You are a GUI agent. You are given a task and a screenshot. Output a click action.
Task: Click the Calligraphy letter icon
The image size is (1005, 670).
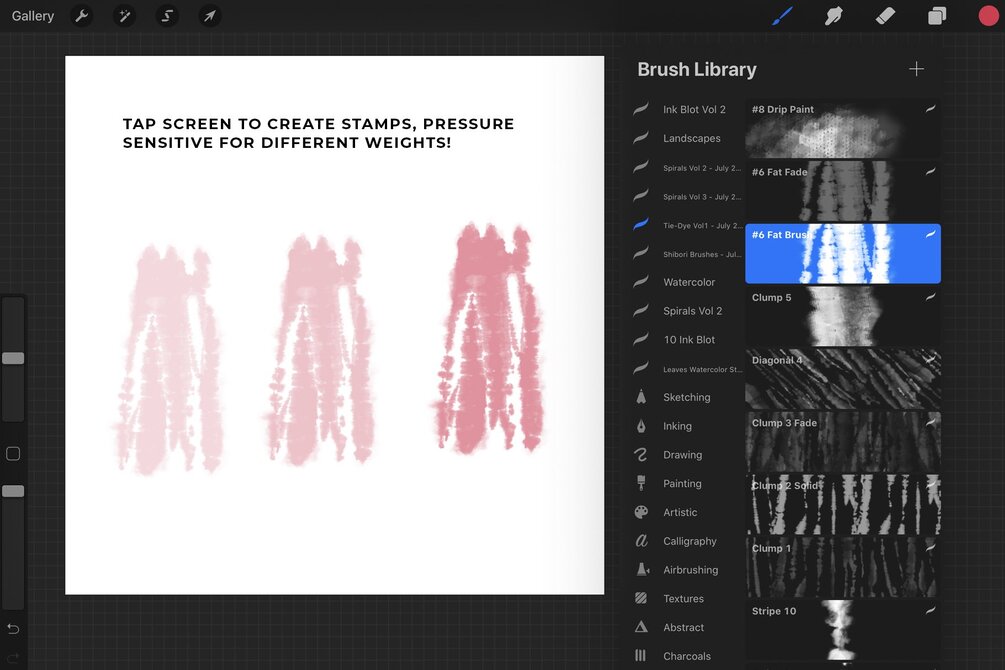(x=641, y=540)
